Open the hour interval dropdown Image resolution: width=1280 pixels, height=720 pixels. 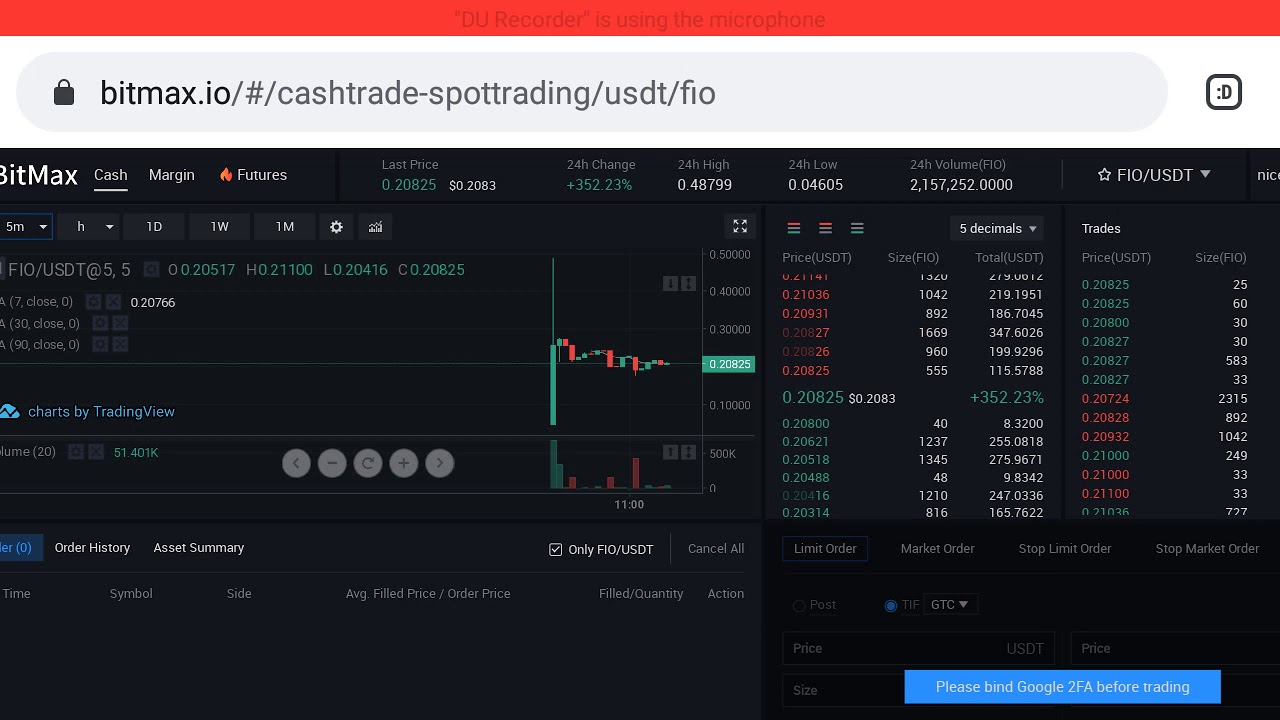(88, 227)
